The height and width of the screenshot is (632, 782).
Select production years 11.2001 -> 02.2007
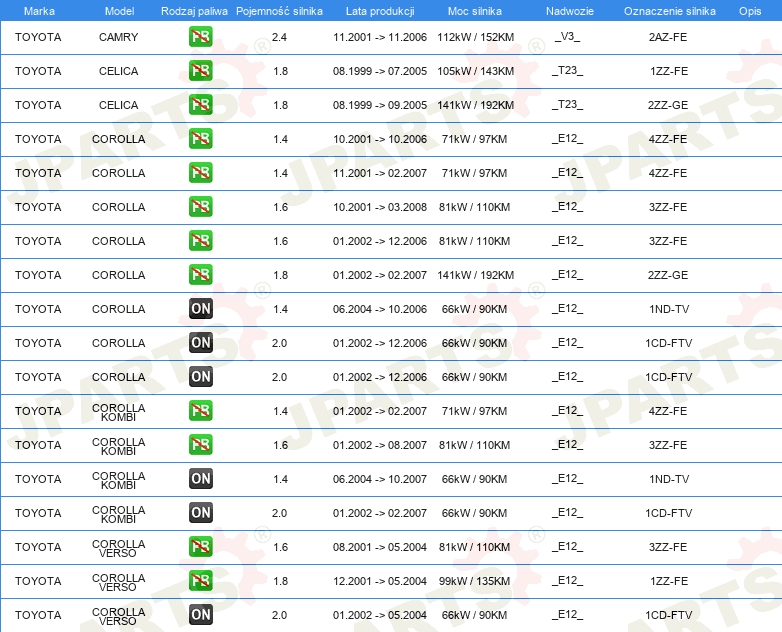[x=380, y=173]
